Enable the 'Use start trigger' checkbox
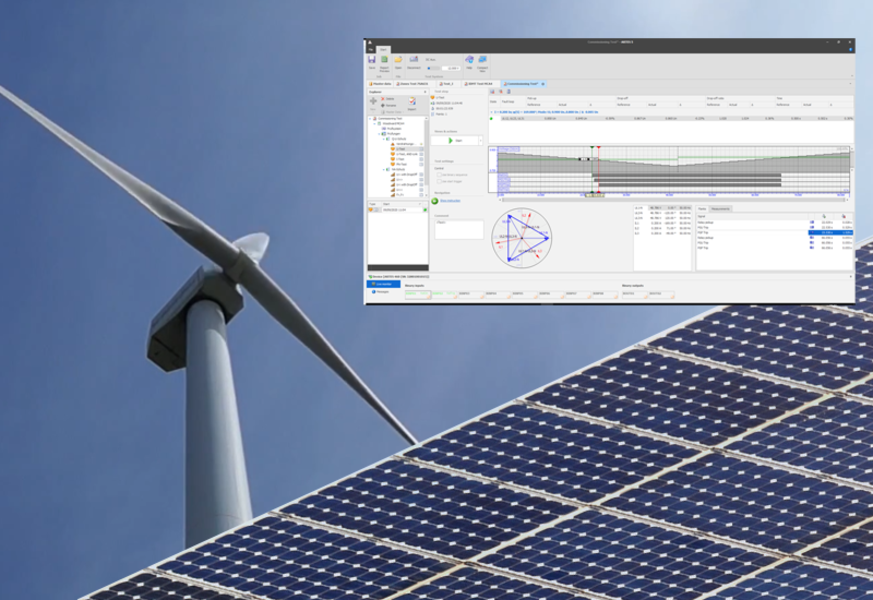Image resolution: width=873 pixels, height=600 pixels. click(437, 181)
